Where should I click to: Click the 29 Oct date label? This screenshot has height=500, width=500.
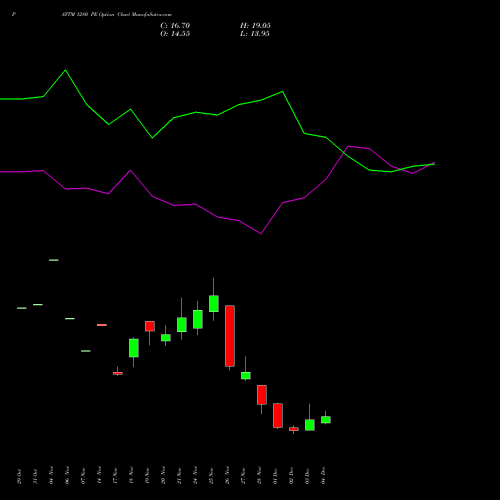(x=19, y=476)
